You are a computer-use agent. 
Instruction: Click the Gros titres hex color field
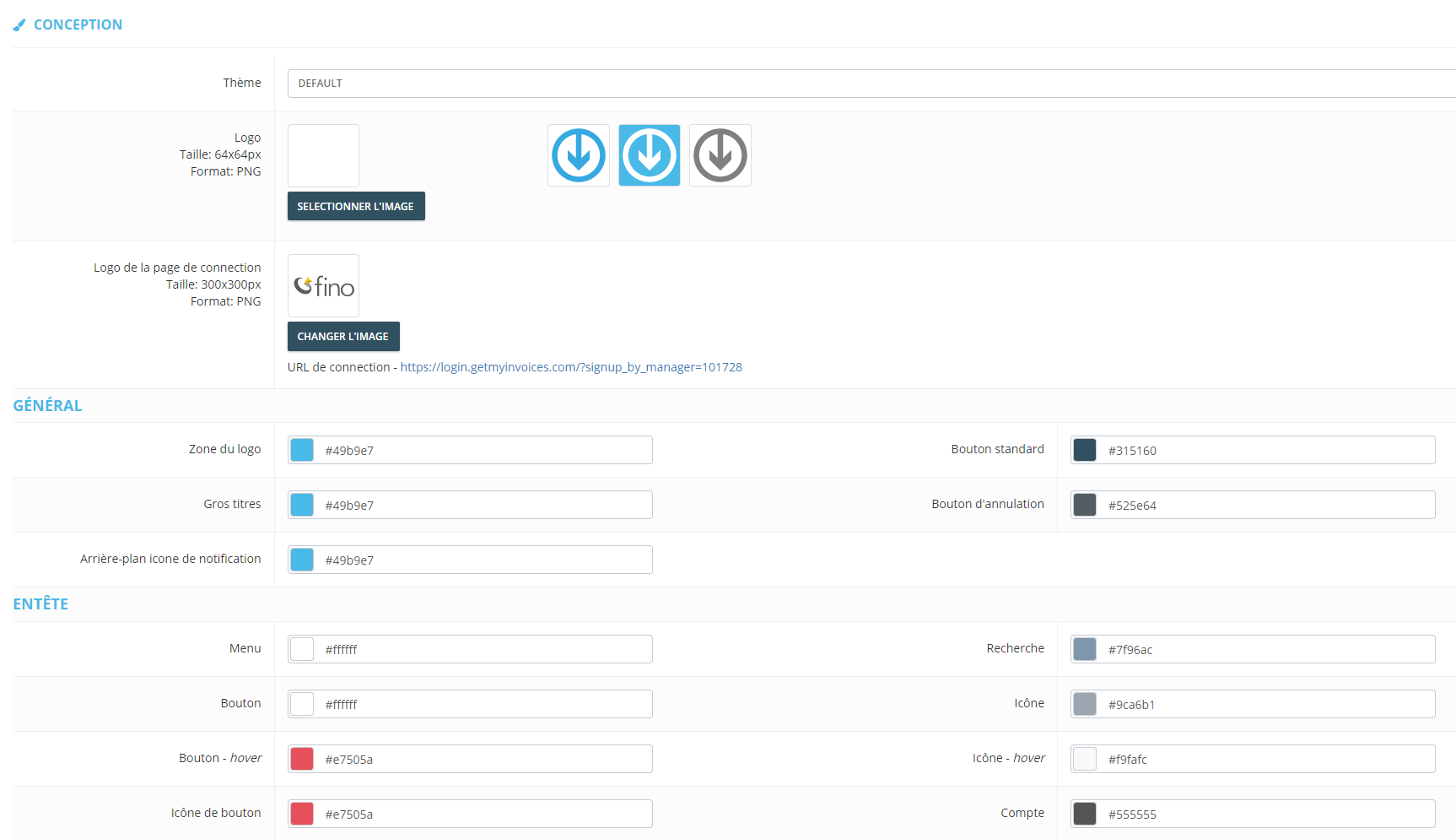point(470,505)
